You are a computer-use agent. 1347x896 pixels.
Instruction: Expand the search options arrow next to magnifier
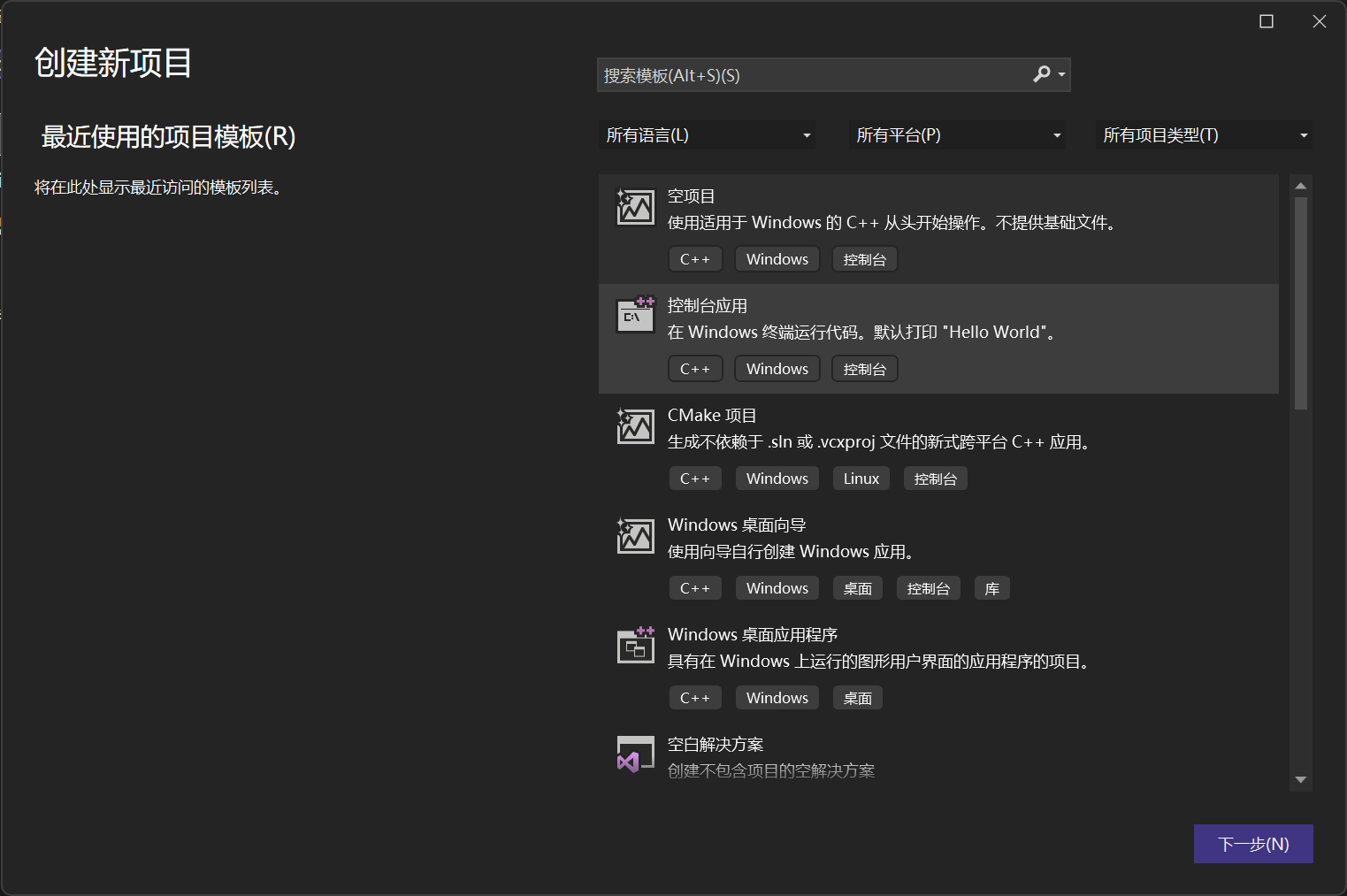tap(1061, 75)
